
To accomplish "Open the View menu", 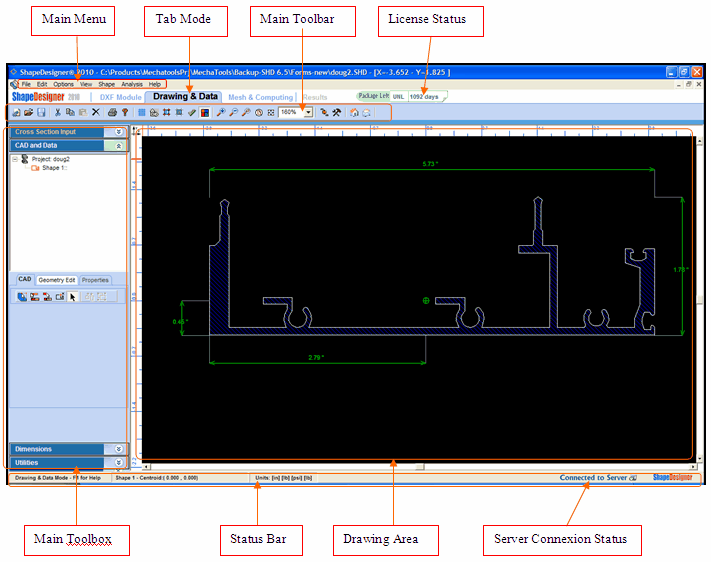I will click(x=86, y=84).
